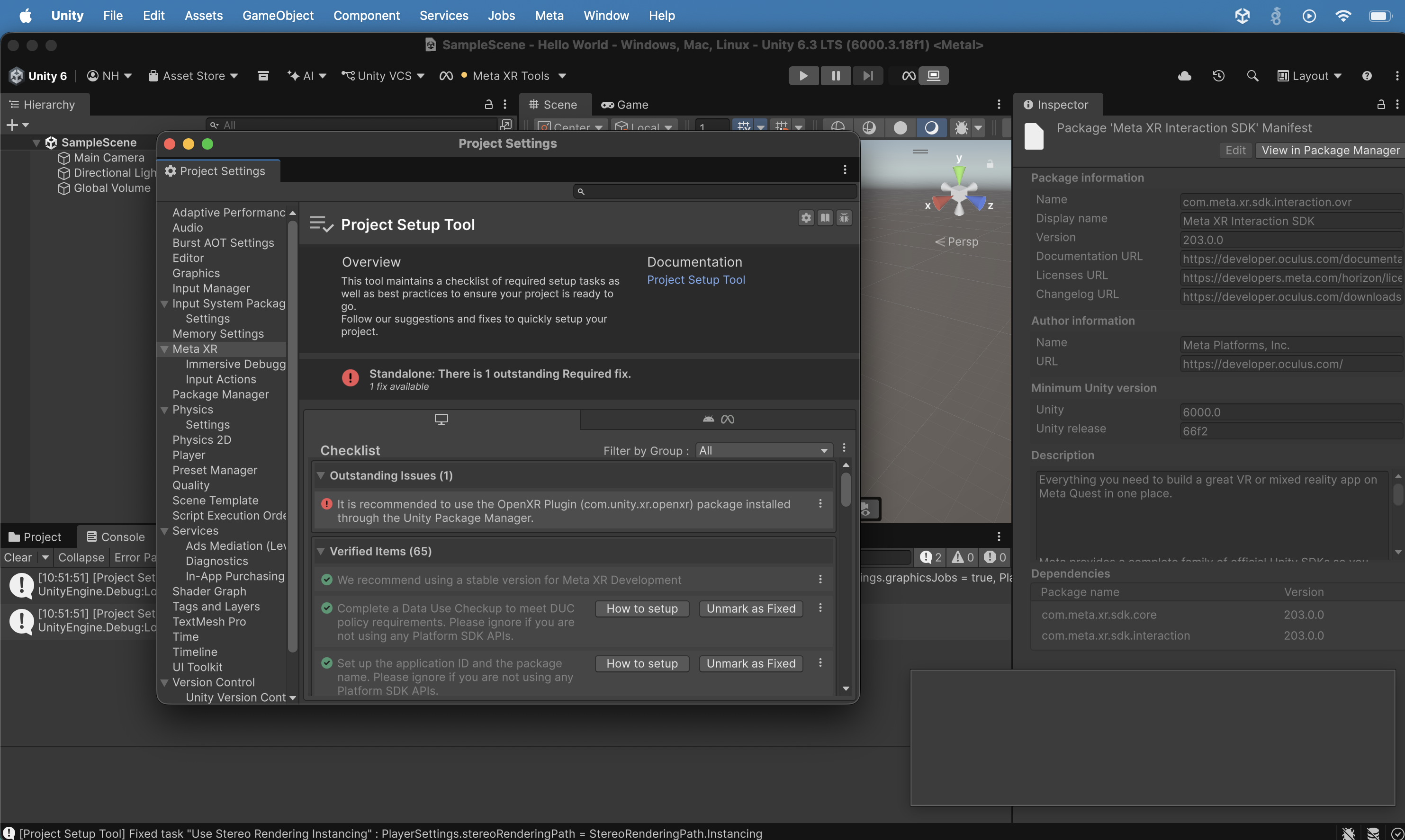
Task: Toggle the Device Simulator view button beside play controls
Action: [933, 76]
